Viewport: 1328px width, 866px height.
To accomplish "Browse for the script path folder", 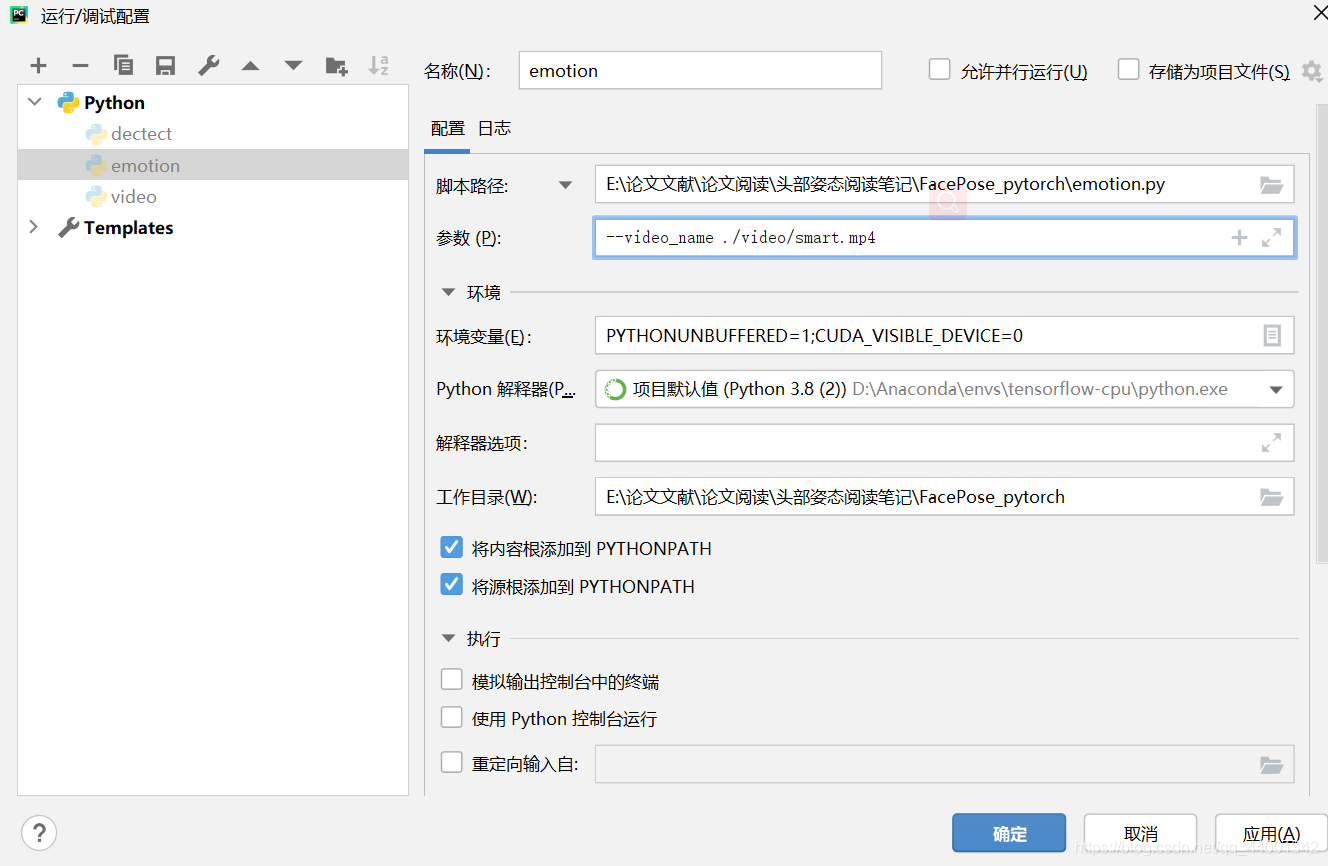I will click(1271, 185).
